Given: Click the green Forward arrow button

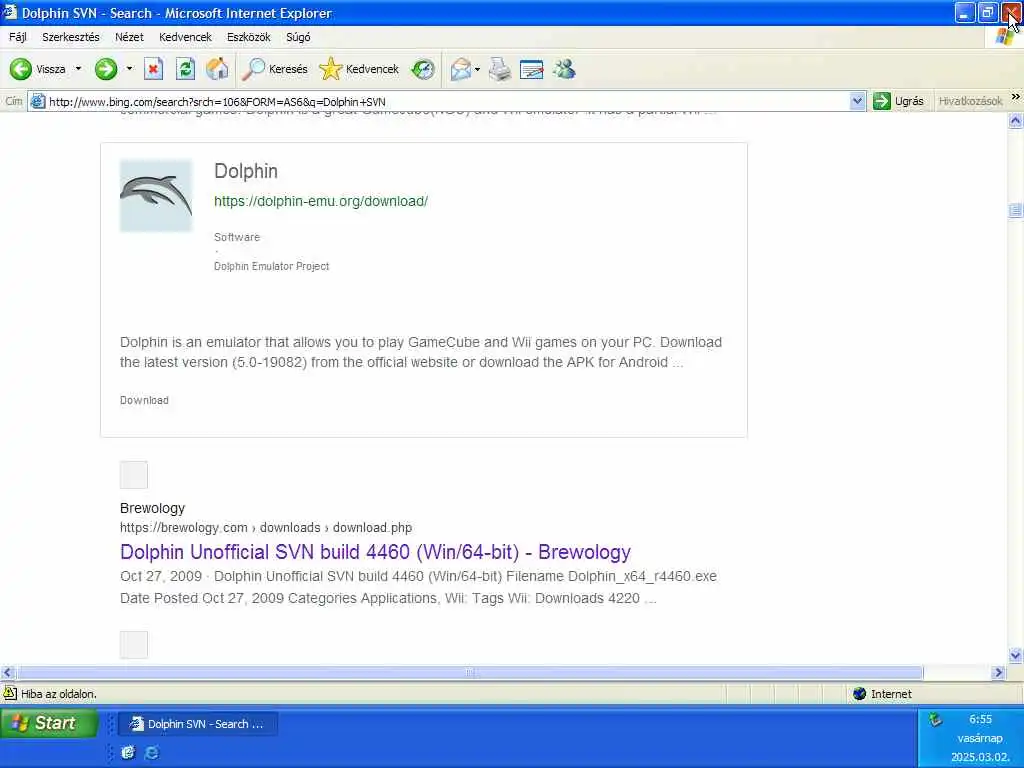Looking at the screenshot, I should (x=106, y=69).
